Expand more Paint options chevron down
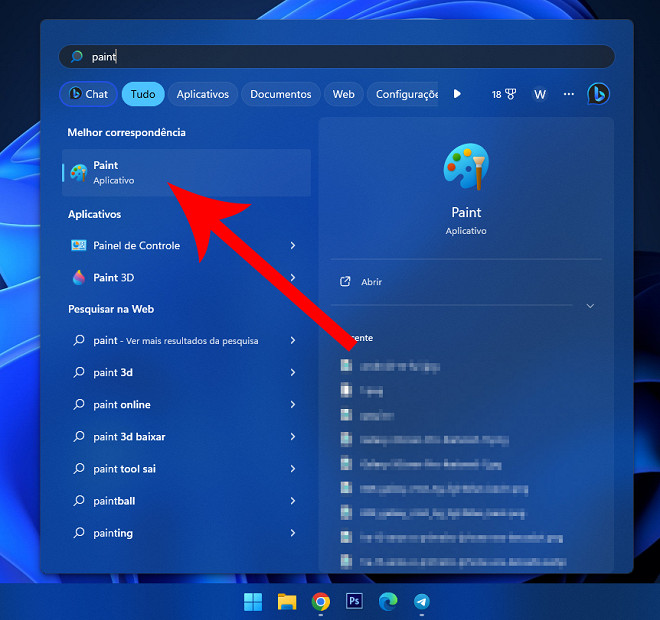The width and height of the screenshot is (660, 620). click(590, 306)
